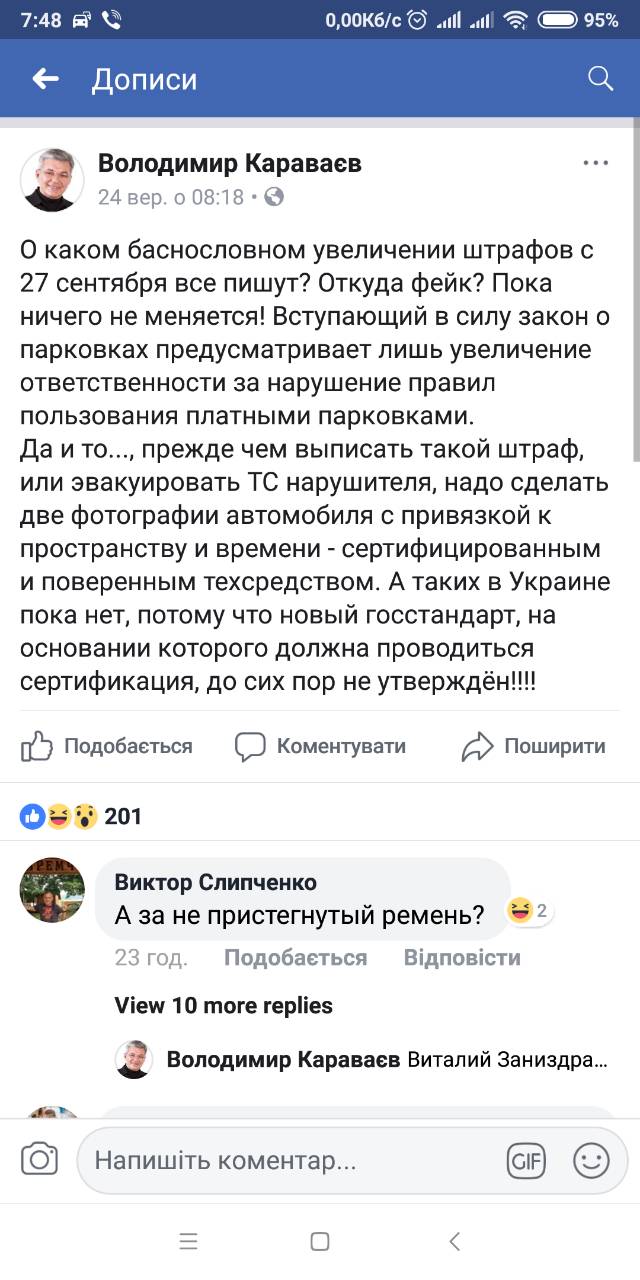Tap Володимир Караваєв profile photo

click(x=52, y=179)
